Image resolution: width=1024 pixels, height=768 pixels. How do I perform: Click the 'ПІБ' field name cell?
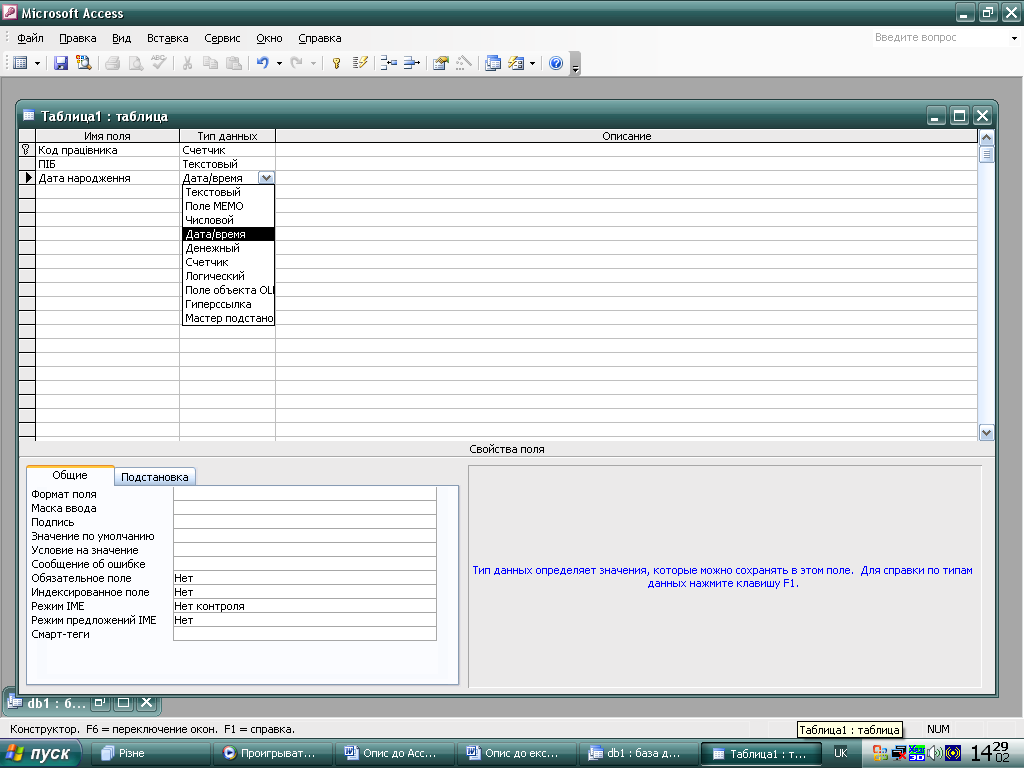[108, 164]
